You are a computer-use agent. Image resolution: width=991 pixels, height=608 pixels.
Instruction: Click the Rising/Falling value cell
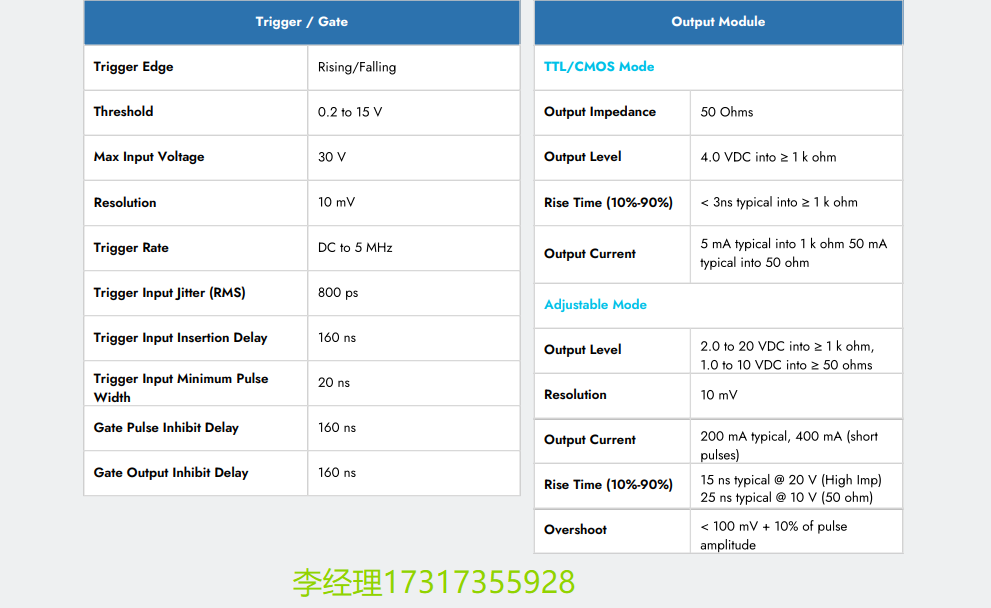point(357,67)
